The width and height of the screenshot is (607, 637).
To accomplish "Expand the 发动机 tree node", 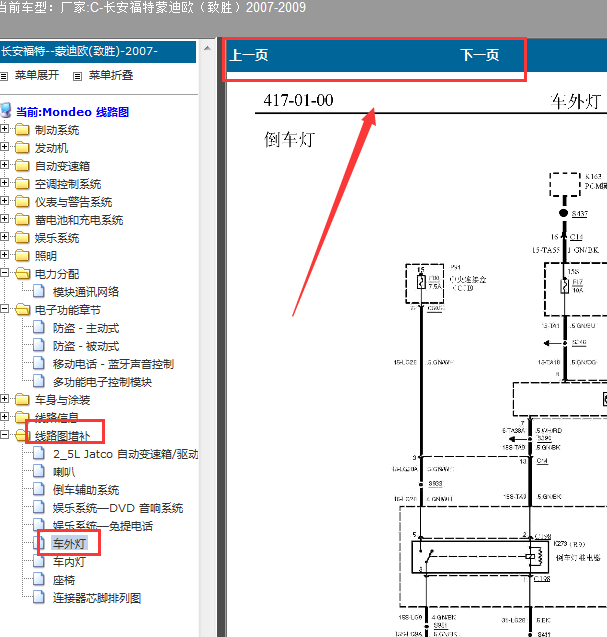I will (x=4, y=147).
